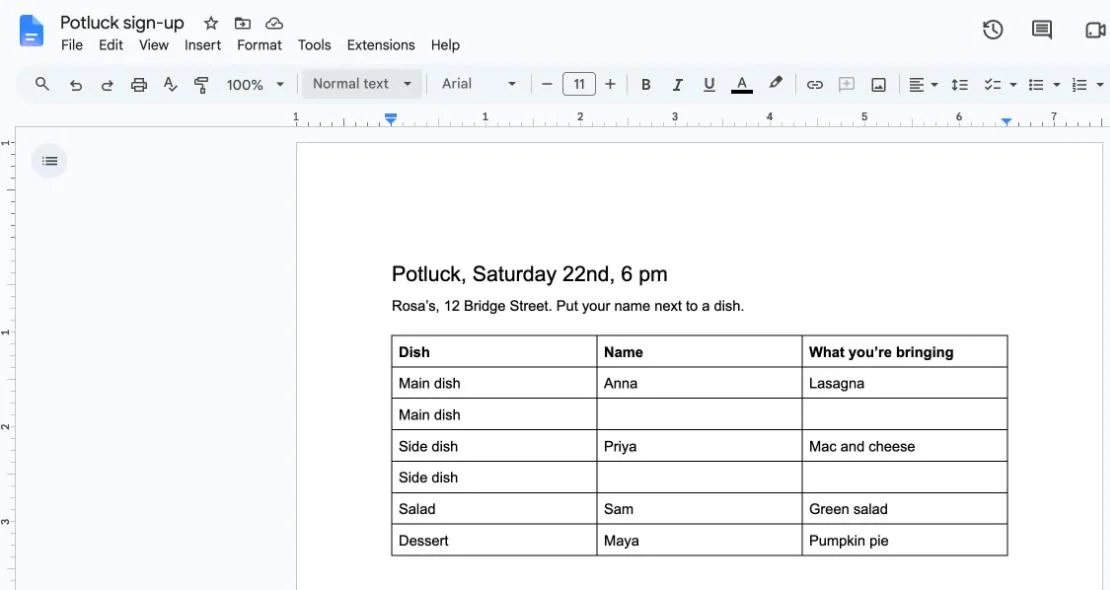Rename the Potluck sign-up title
The width and height of the screenshot is (1110, 590).
[122, 23]
